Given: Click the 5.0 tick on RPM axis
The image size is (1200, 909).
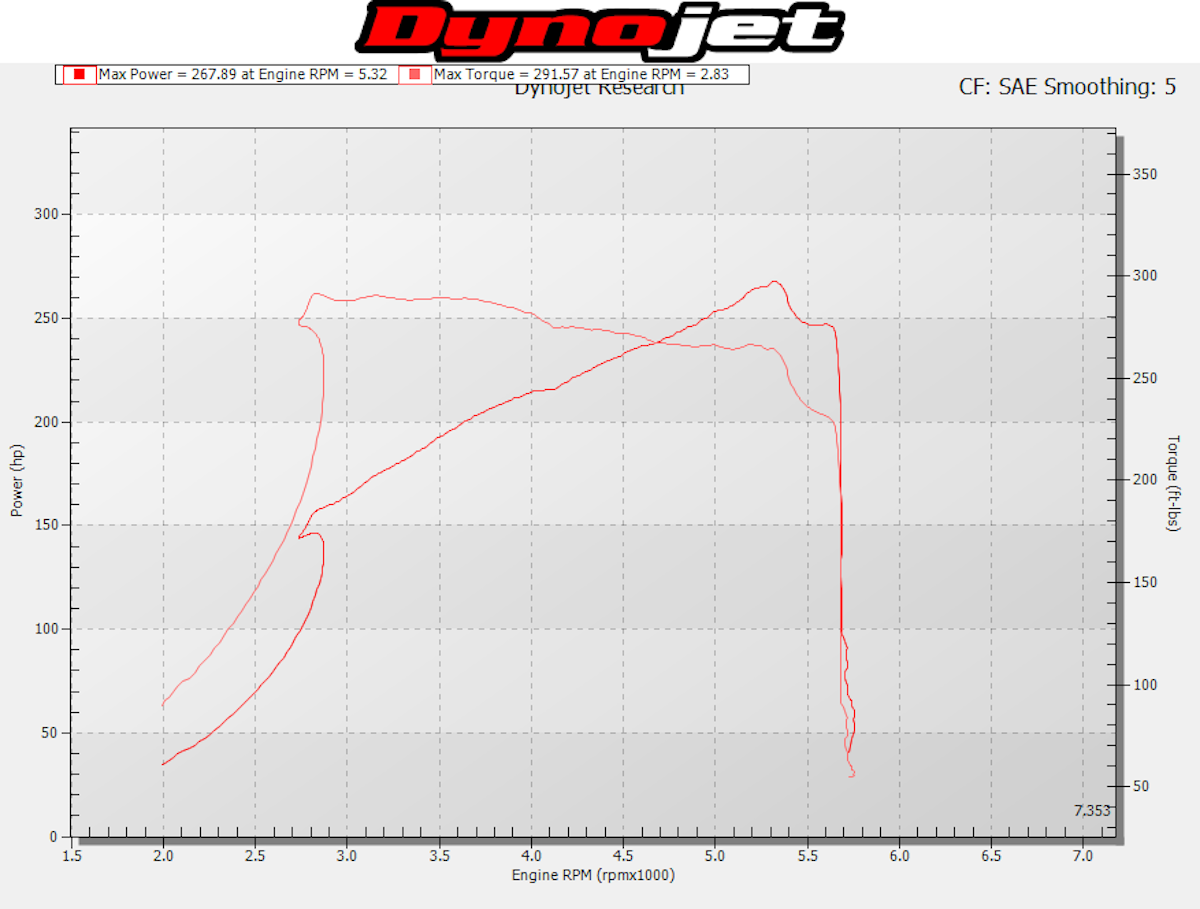Looking at the screenshot, I should pyautogui.click(x=715, y=856).
